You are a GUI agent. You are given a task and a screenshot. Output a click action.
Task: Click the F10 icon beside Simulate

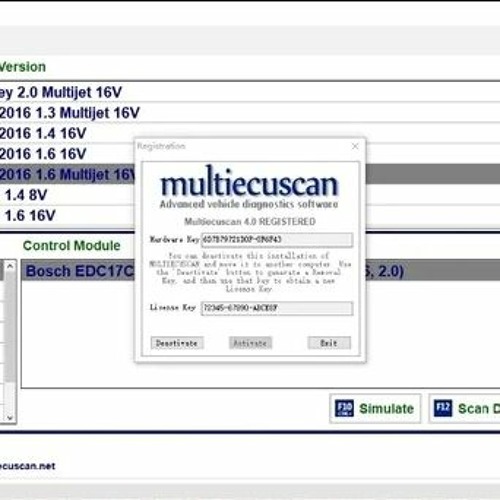click(344, 408)
